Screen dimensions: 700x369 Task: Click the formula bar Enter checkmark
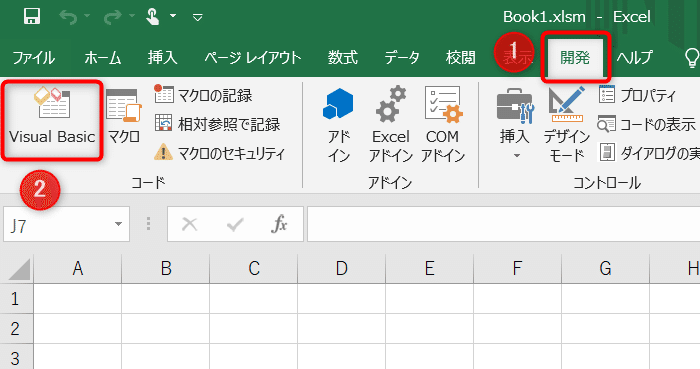[x=235, y=224]
